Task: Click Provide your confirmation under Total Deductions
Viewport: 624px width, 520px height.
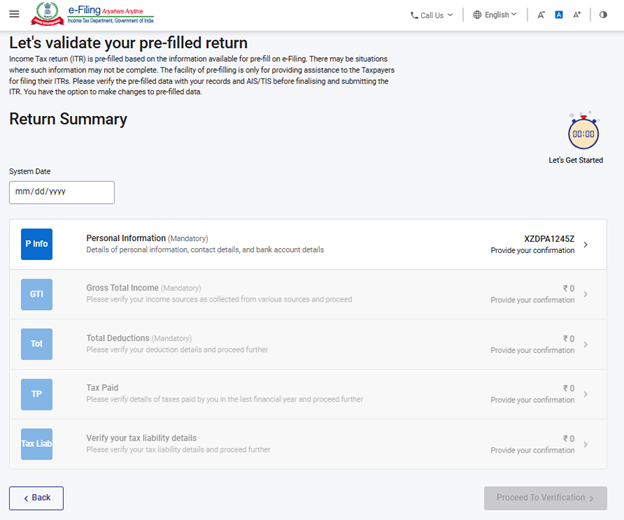Action: tap(532, 350)
